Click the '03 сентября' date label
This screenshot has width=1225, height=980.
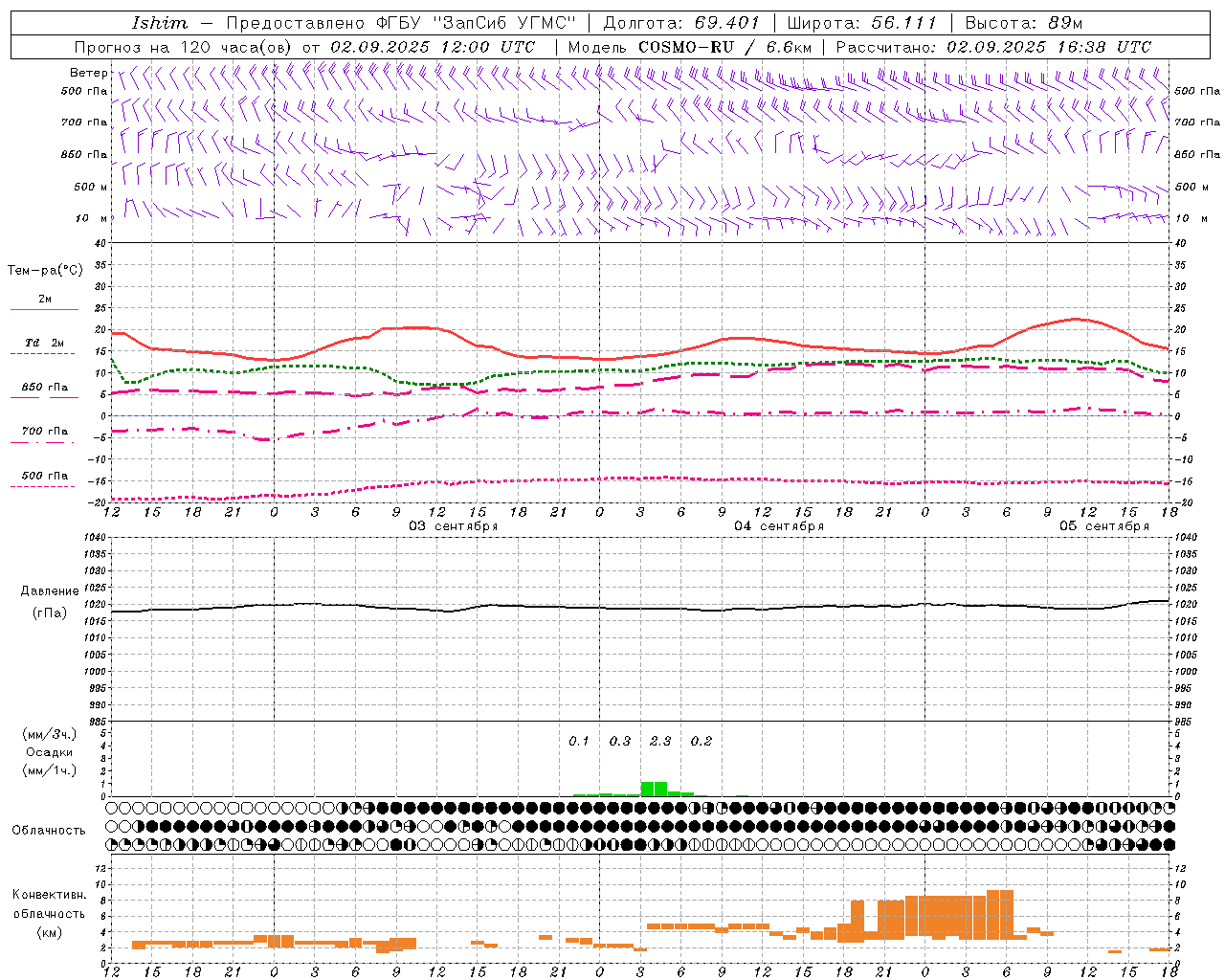coord(454,526)
